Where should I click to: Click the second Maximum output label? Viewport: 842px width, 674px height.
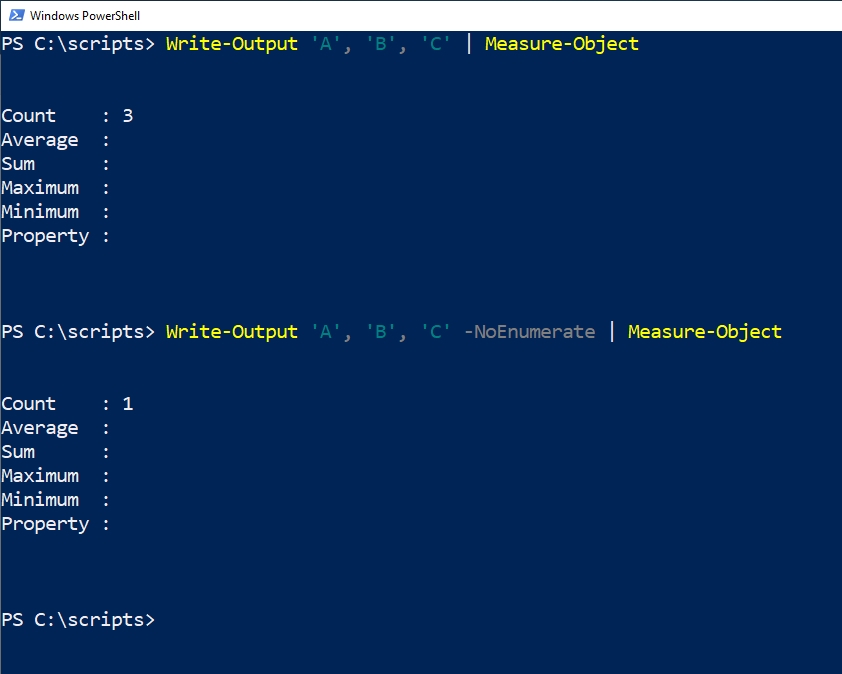tap(40, 475)
